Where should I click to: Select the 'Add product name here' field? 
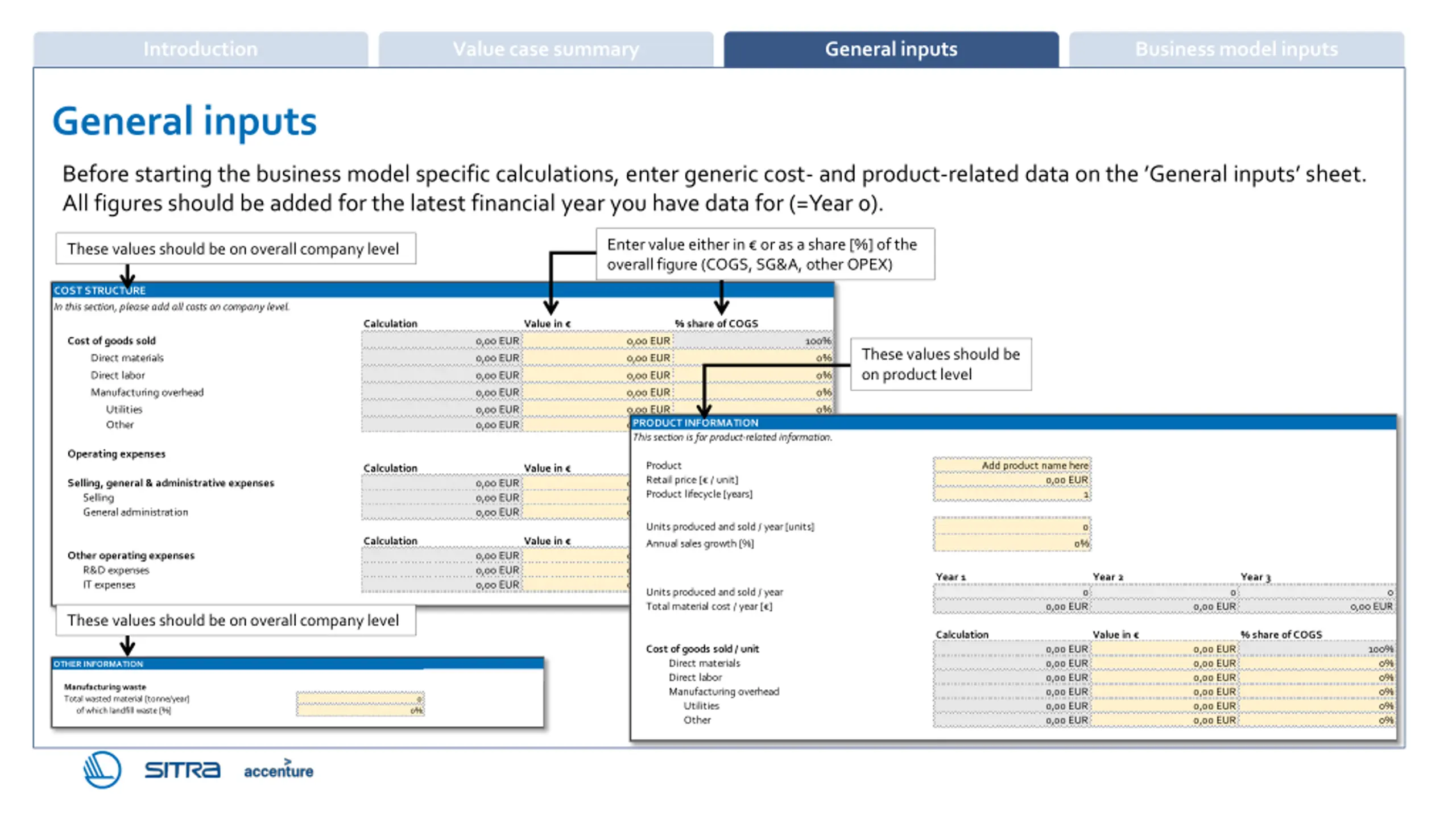pyautogui.click(x=1012, y=465)
